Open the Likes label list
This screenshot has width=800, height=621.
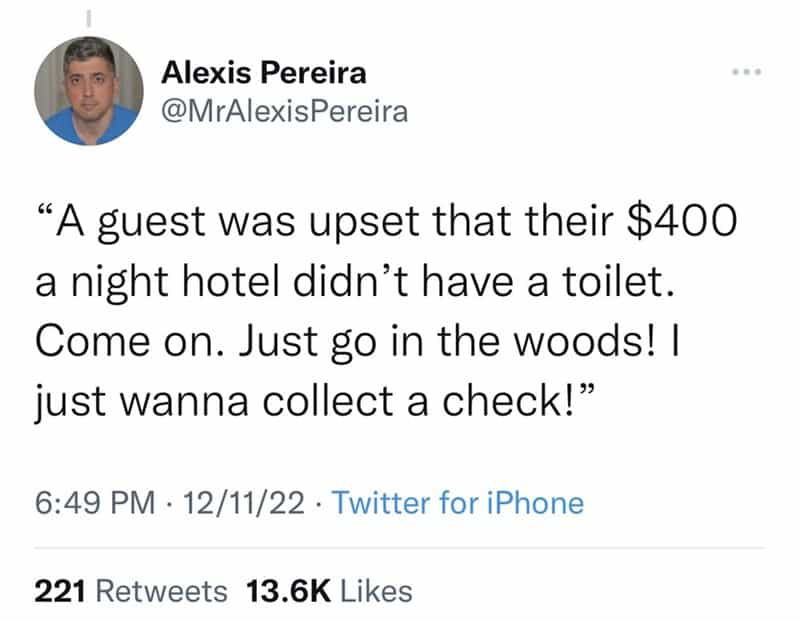376,591
